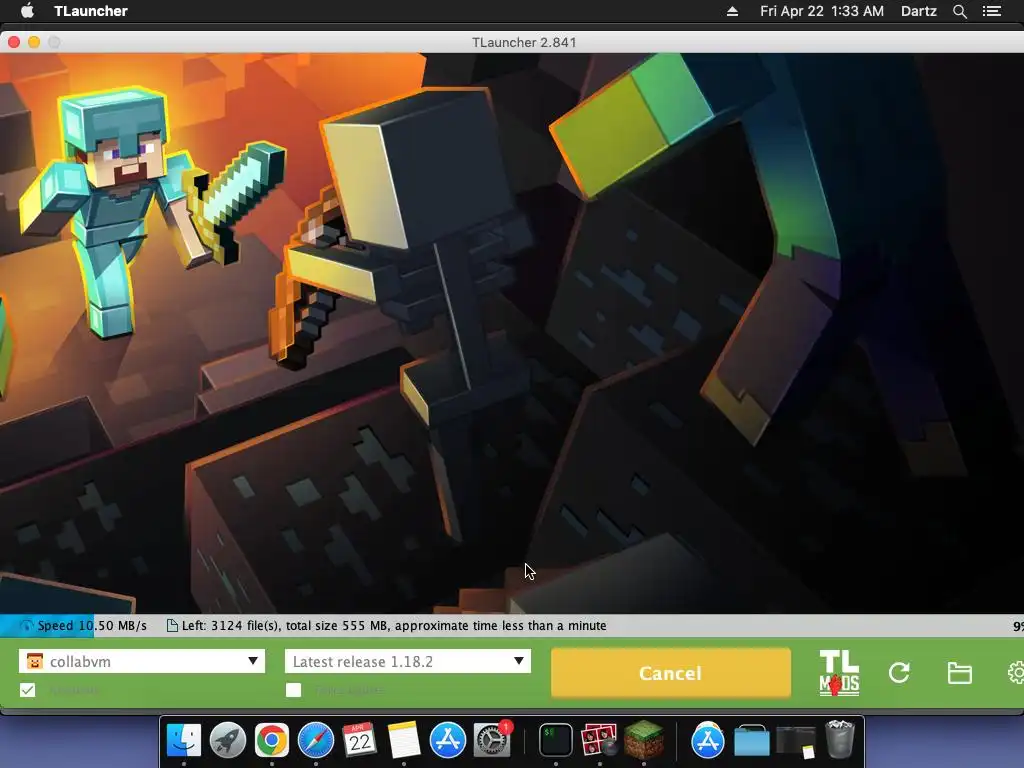Click the download progress bar

[512, 626]
